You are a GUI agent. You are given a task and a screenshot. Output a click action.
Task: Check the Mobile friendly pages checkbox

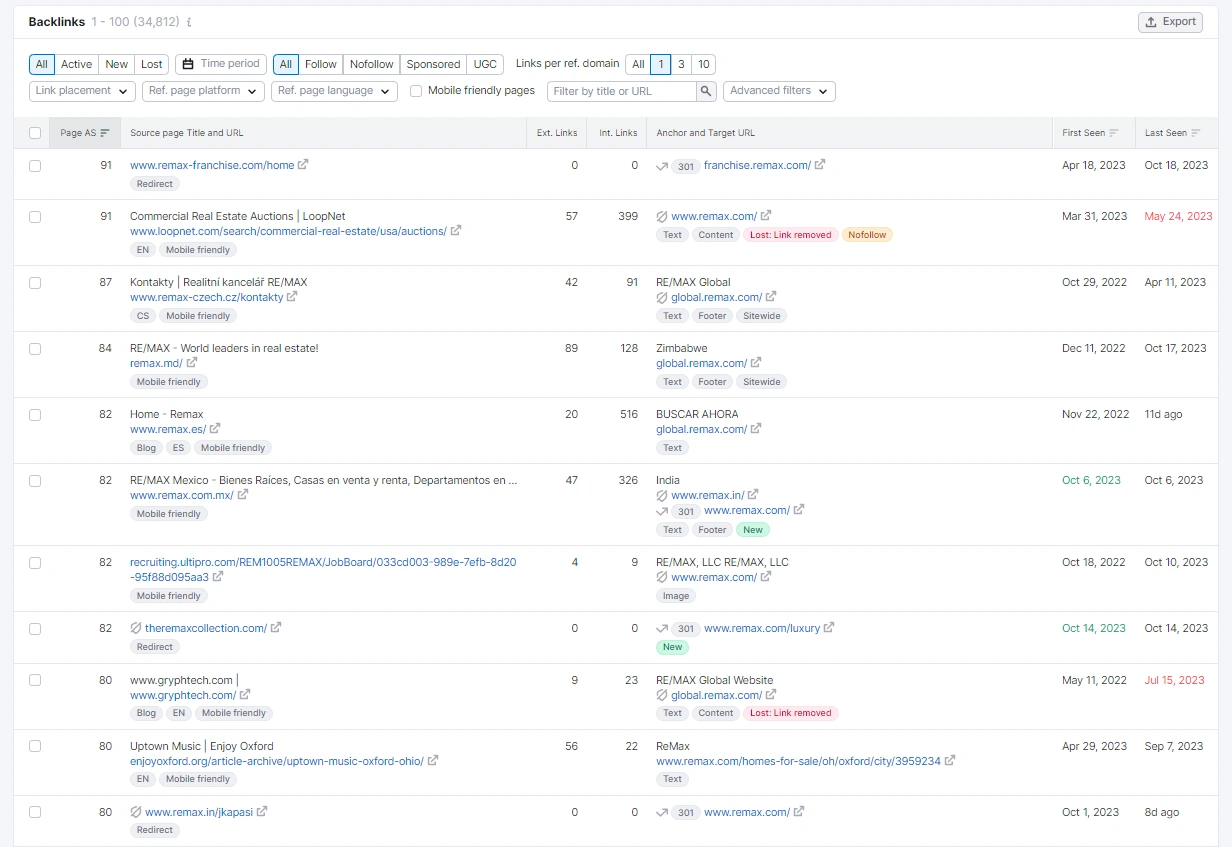coord(416,91)
